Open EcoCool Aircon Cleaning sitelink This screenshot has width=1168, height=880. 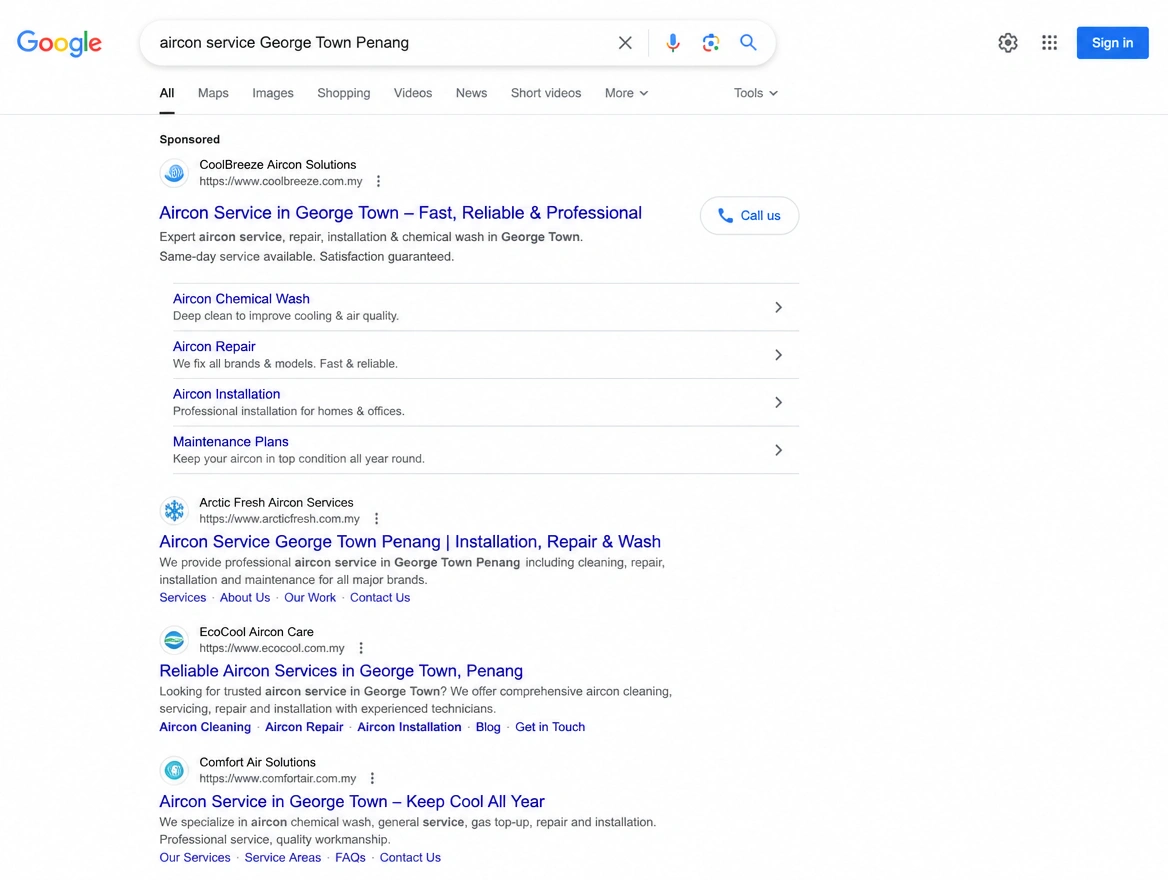pyautogui.click(x=205, y=727)
